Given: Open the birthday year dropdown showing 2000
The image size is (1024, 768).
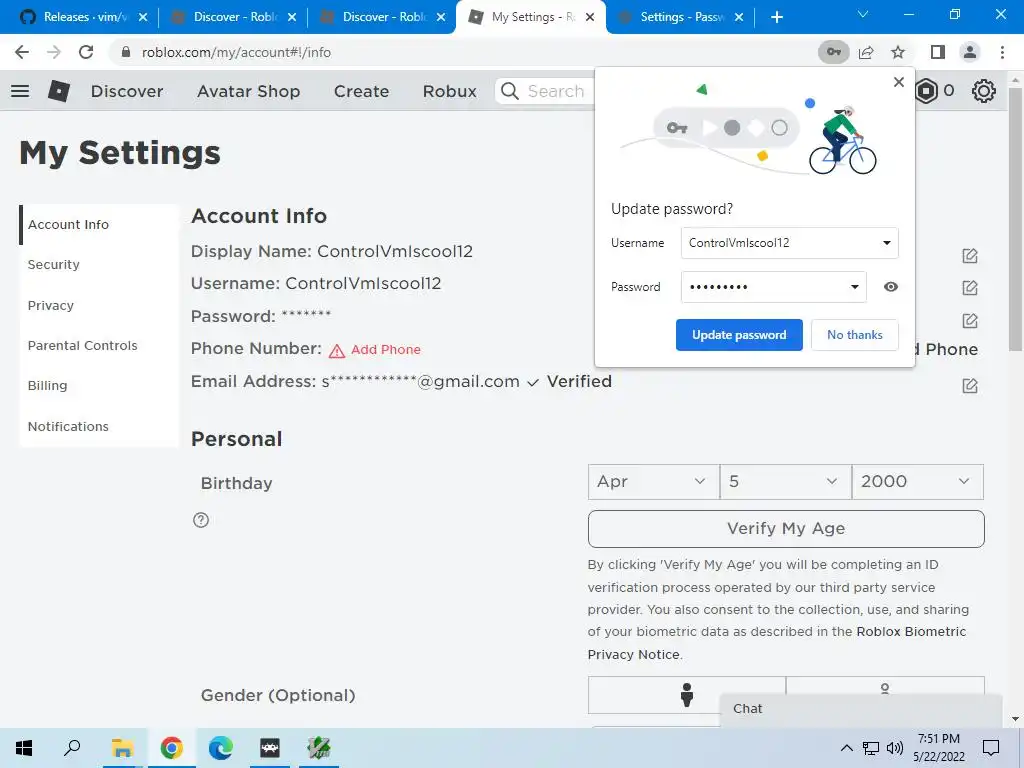Looking at the screenshot, I should (918, 482).
